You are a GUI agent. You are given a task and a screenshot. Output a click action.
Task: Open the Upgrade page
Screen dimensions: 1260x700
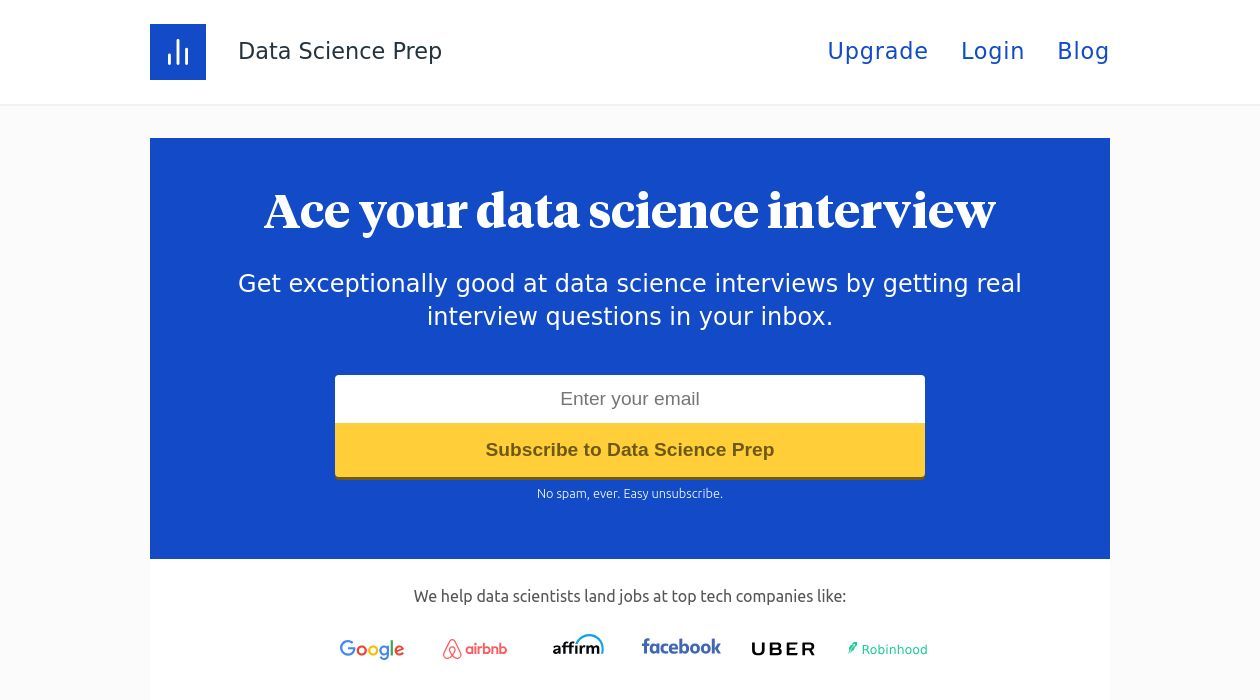877,51
